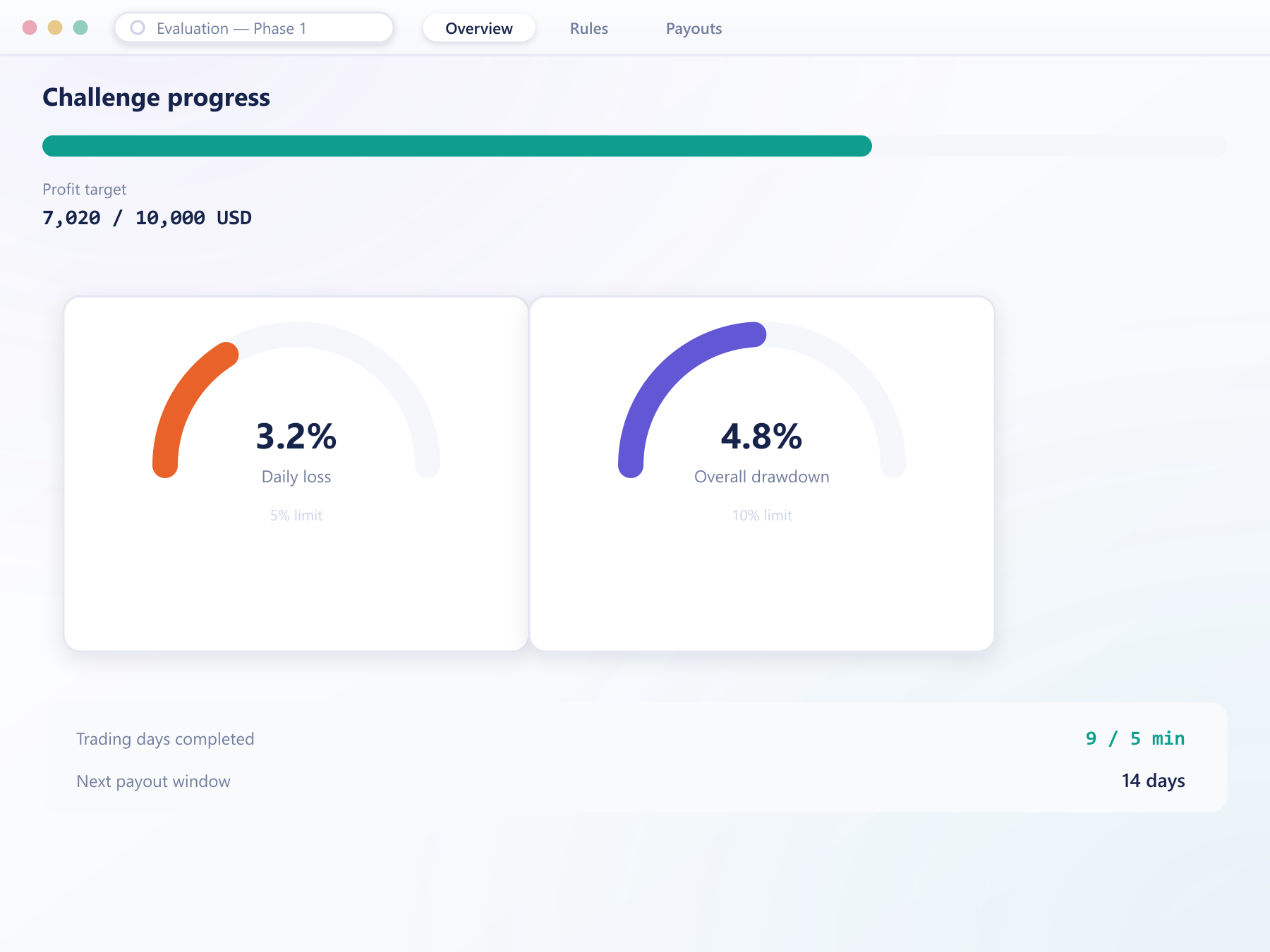Click the 4.8% drawdown value

[x=762, y=436]
